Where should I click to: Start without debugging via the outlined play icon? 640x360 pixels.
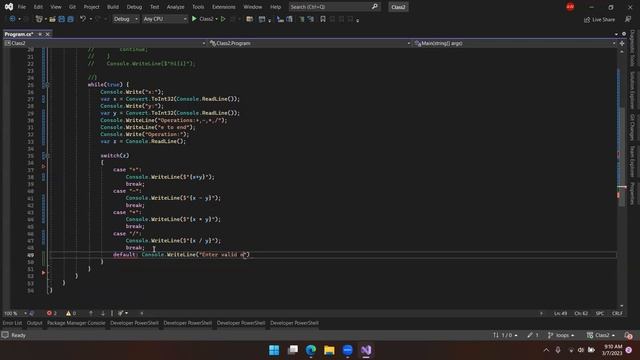[x=223, y=19]
